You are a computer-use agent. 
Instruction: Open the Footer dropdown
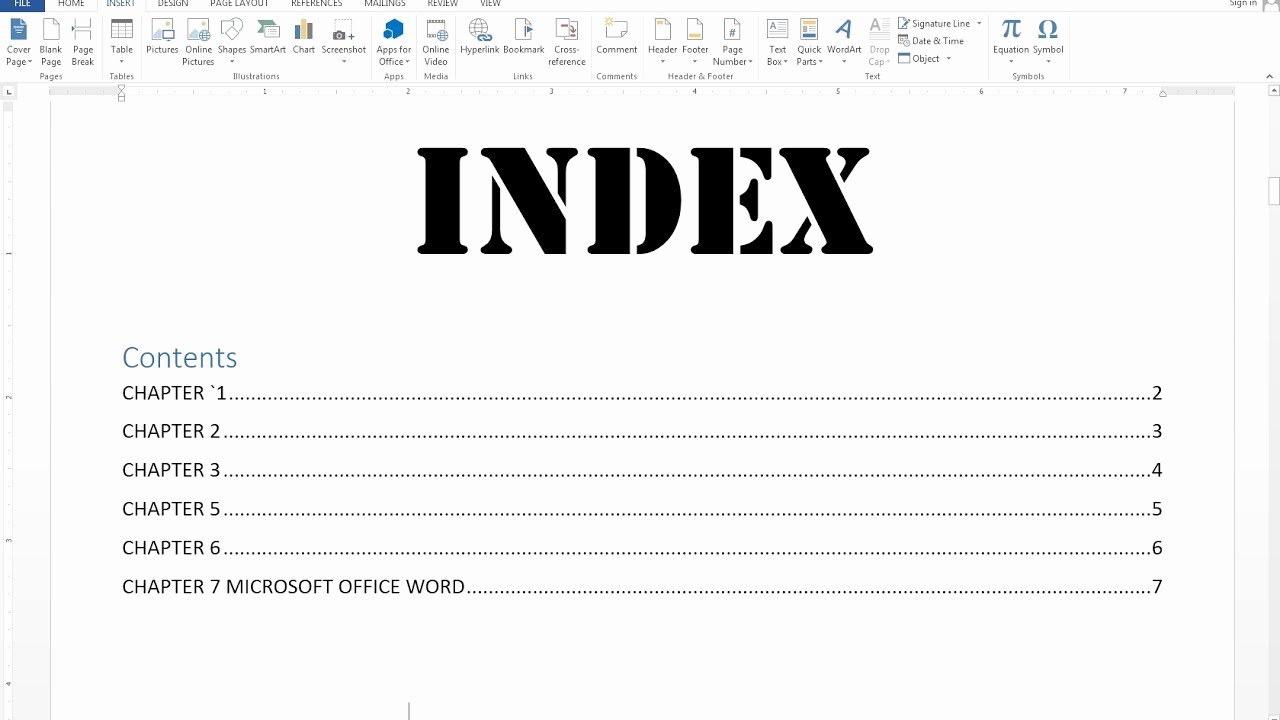(695, 42)
